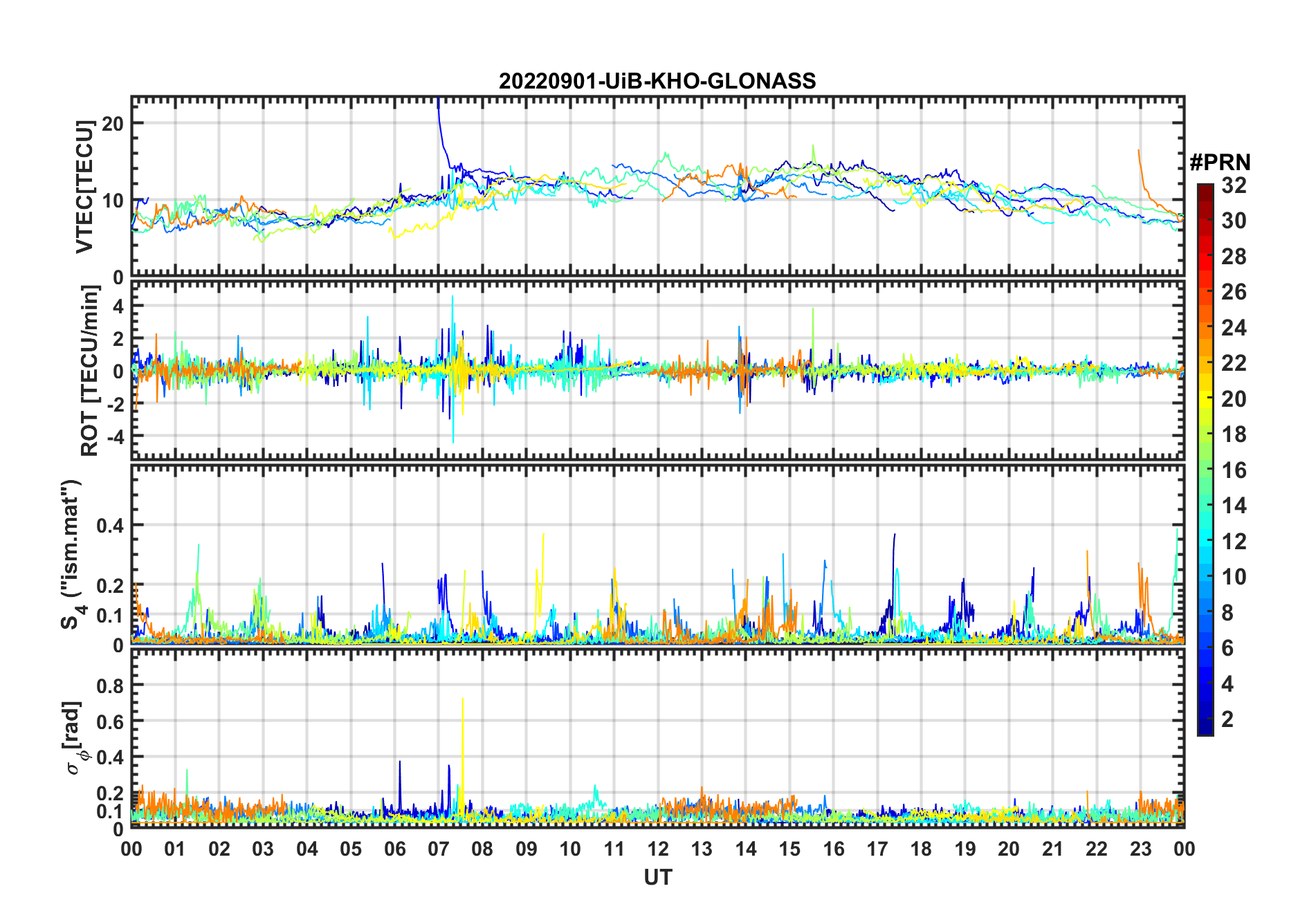Click colorbar tick label 28
This screenshot has height=920, width=1316.
pyautogui.click(x=1234, y=257)
